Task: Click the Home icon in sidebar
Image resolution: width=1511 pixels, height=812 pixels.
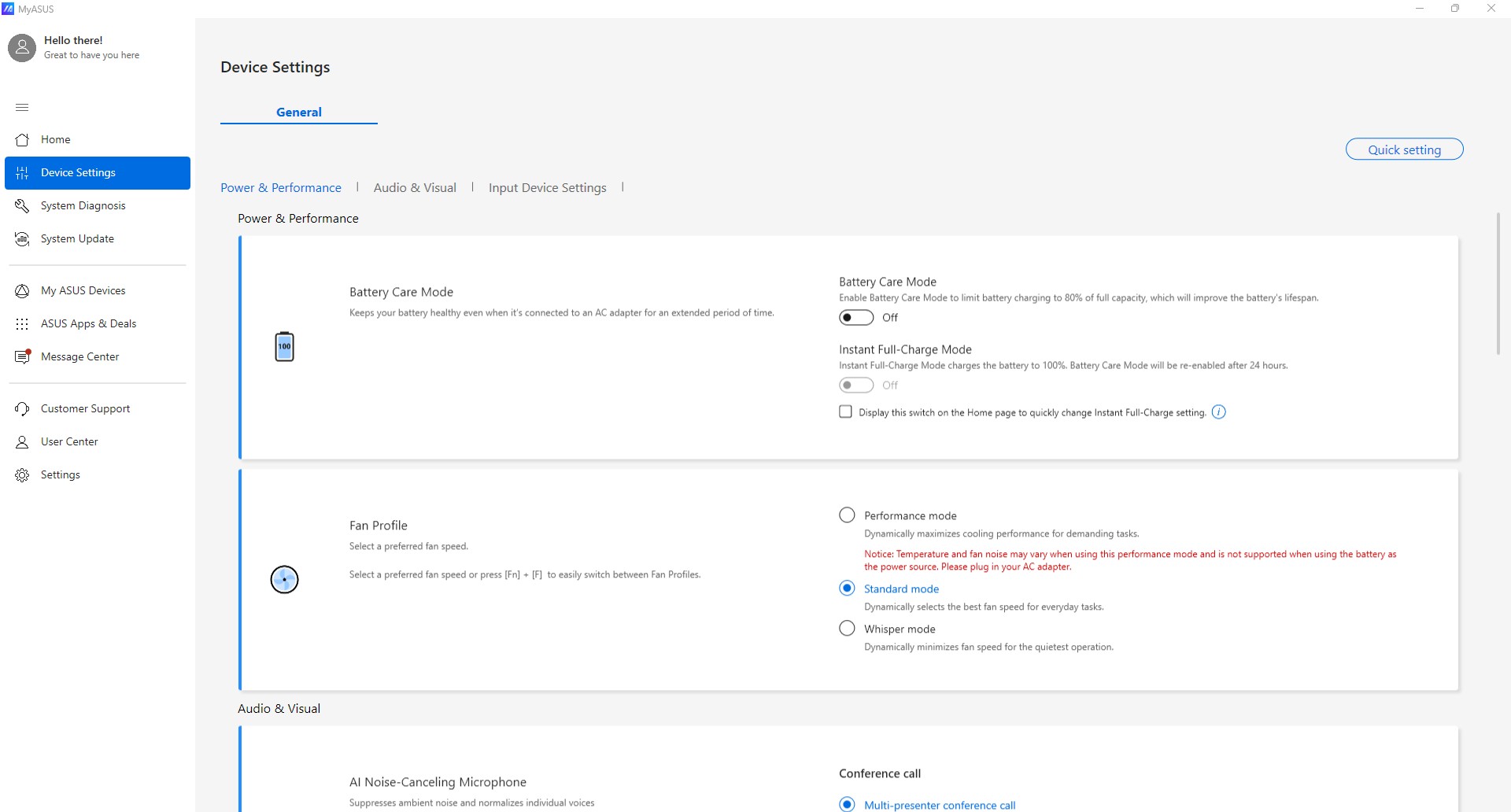Action: pos(23,140)
